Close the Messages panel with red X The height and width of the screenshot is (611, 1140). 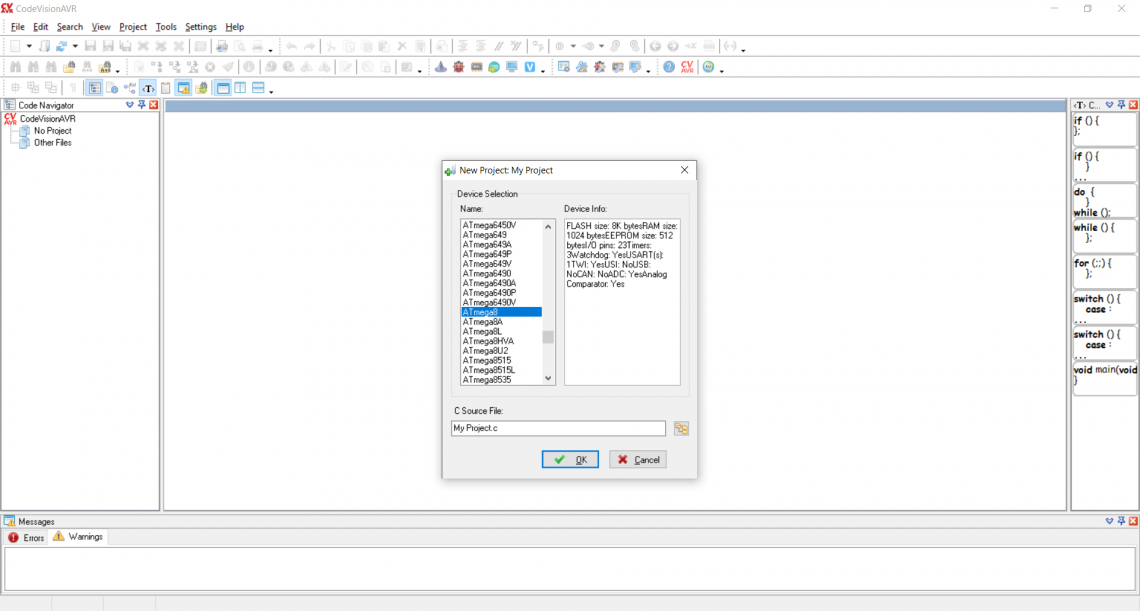click(1133, 521)
